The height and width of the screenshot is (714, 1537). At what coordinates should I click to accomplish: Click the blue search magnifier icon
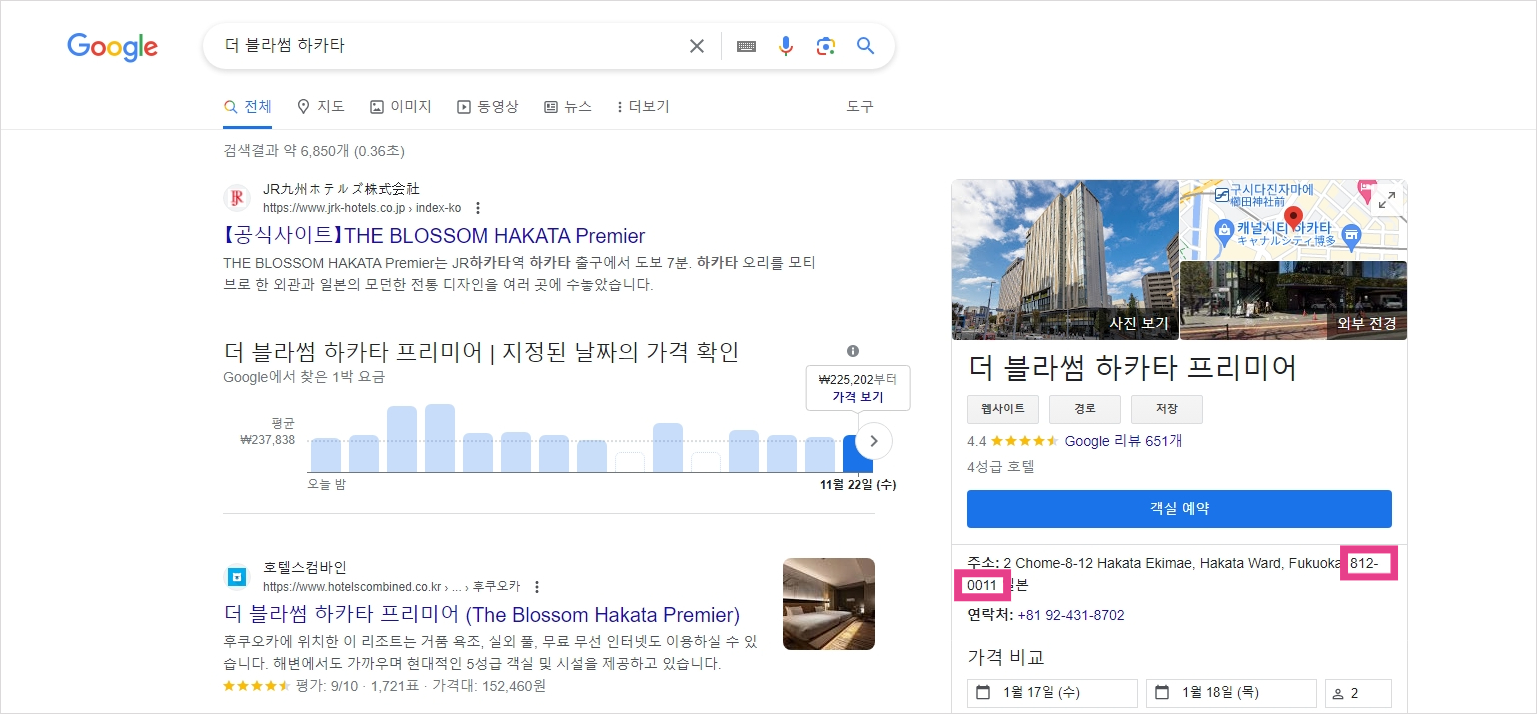865,45
